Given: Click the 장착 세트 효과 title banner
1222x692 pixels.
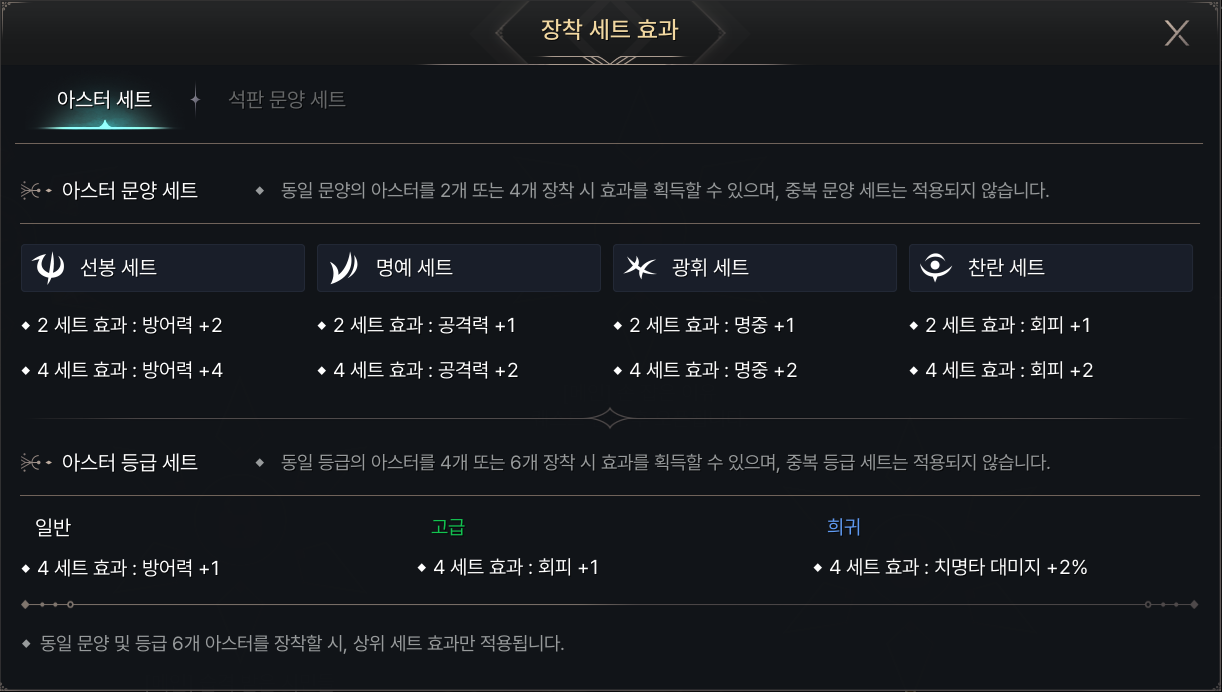Looking at the screenshot, I should (x=610, y=30).
